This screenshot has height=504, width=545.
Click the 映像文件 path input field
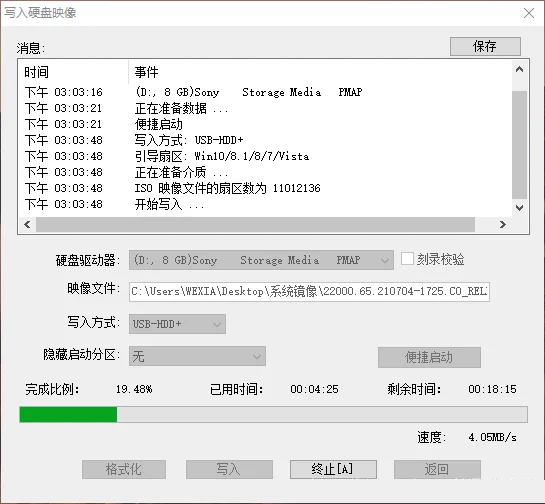[309, 292]
